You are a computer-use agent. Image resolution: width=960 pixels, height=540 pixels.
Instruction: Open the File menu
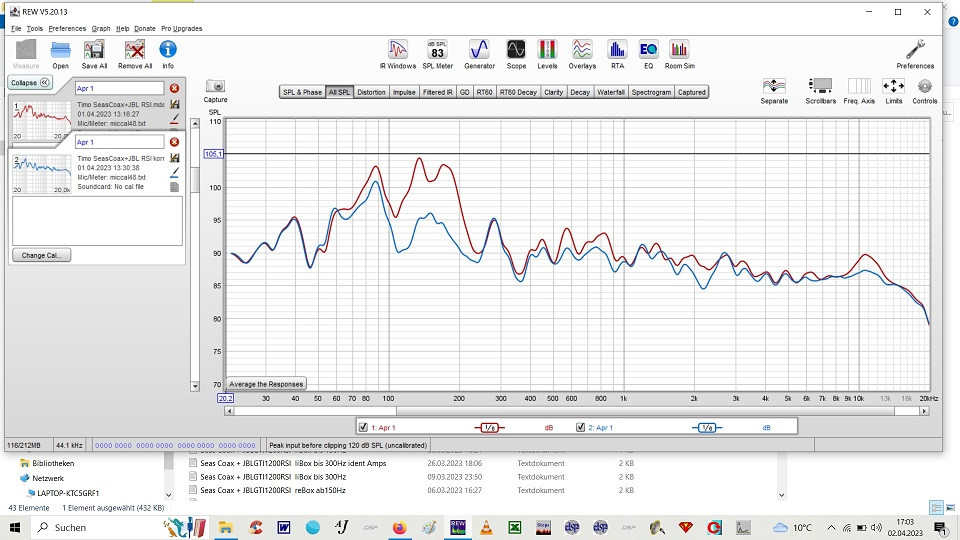pos(16,28)
